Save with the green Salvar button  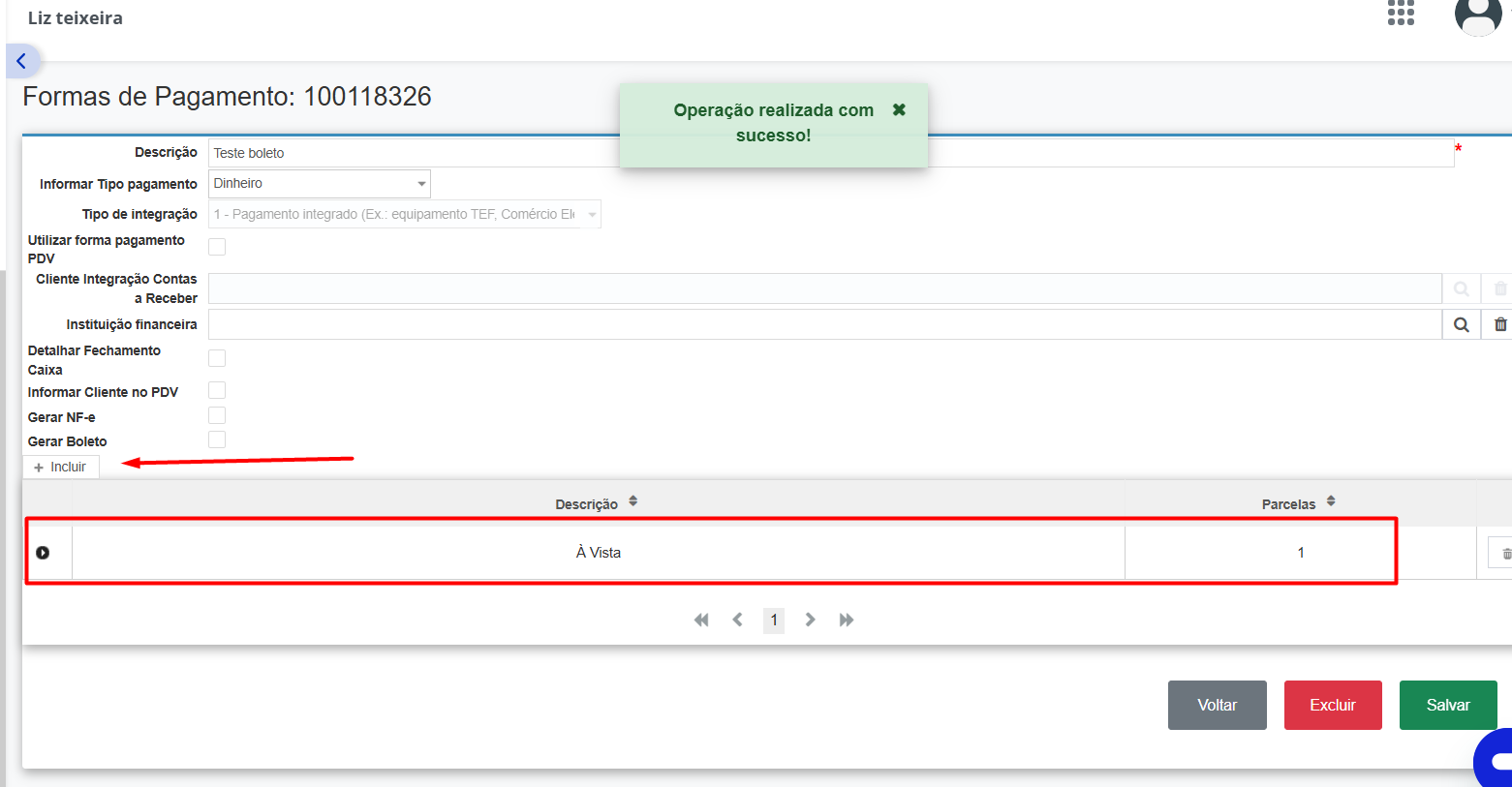coord(1448,705)
